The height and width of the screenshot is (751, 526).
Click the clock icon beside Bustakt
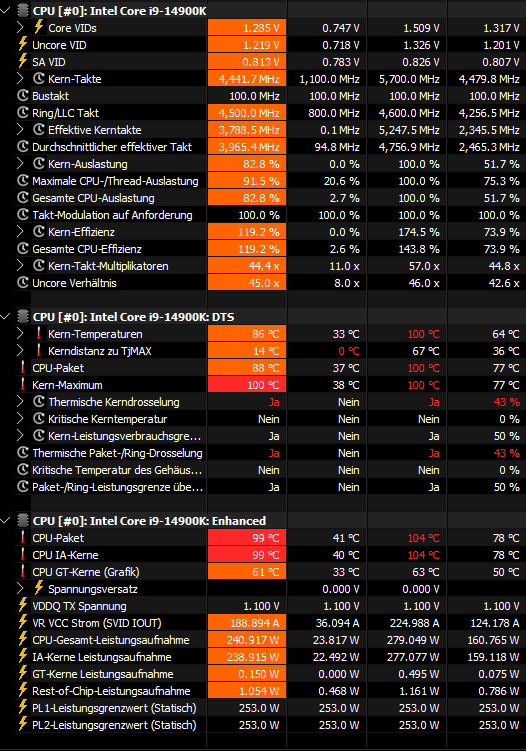coord(23,95)
